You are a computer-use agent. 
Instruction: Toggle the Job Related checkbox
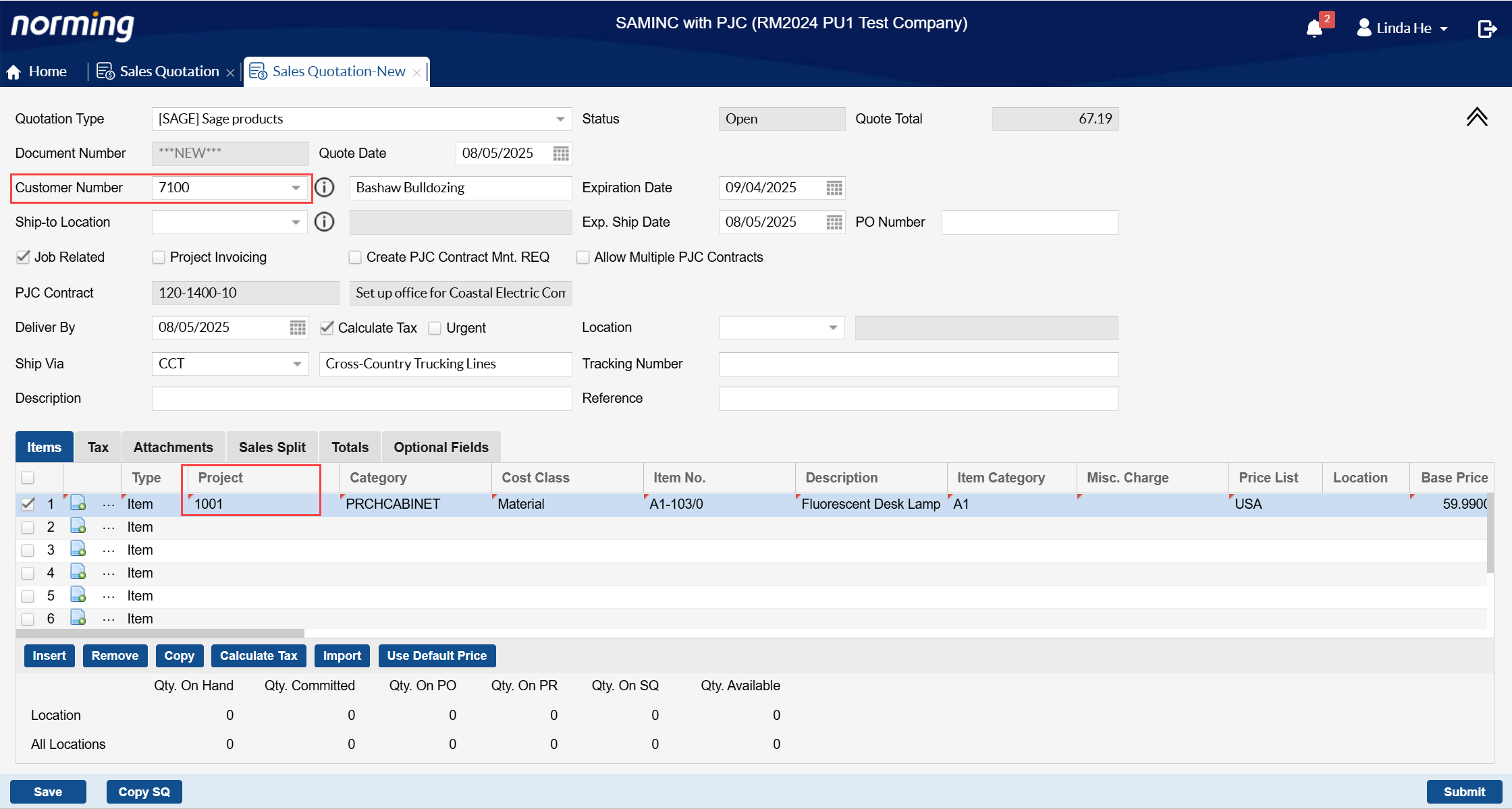point(23,257)
